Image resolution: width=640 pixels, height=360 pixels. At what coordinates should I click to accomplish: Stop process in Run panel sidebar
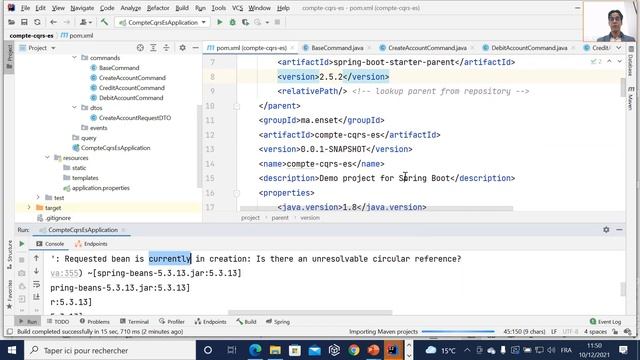click(22, 260)
